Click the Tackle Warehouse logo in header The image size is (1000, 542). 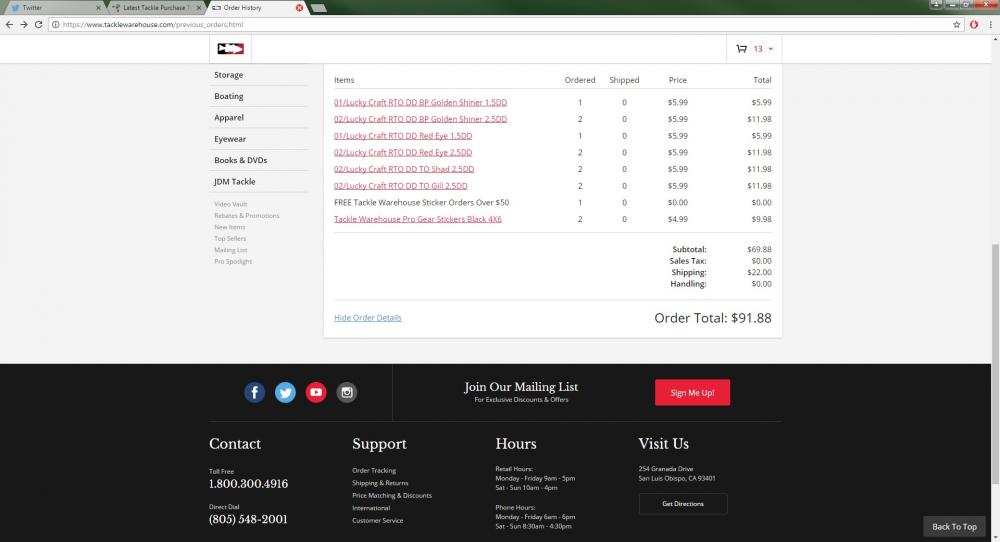tap(230, 48)
